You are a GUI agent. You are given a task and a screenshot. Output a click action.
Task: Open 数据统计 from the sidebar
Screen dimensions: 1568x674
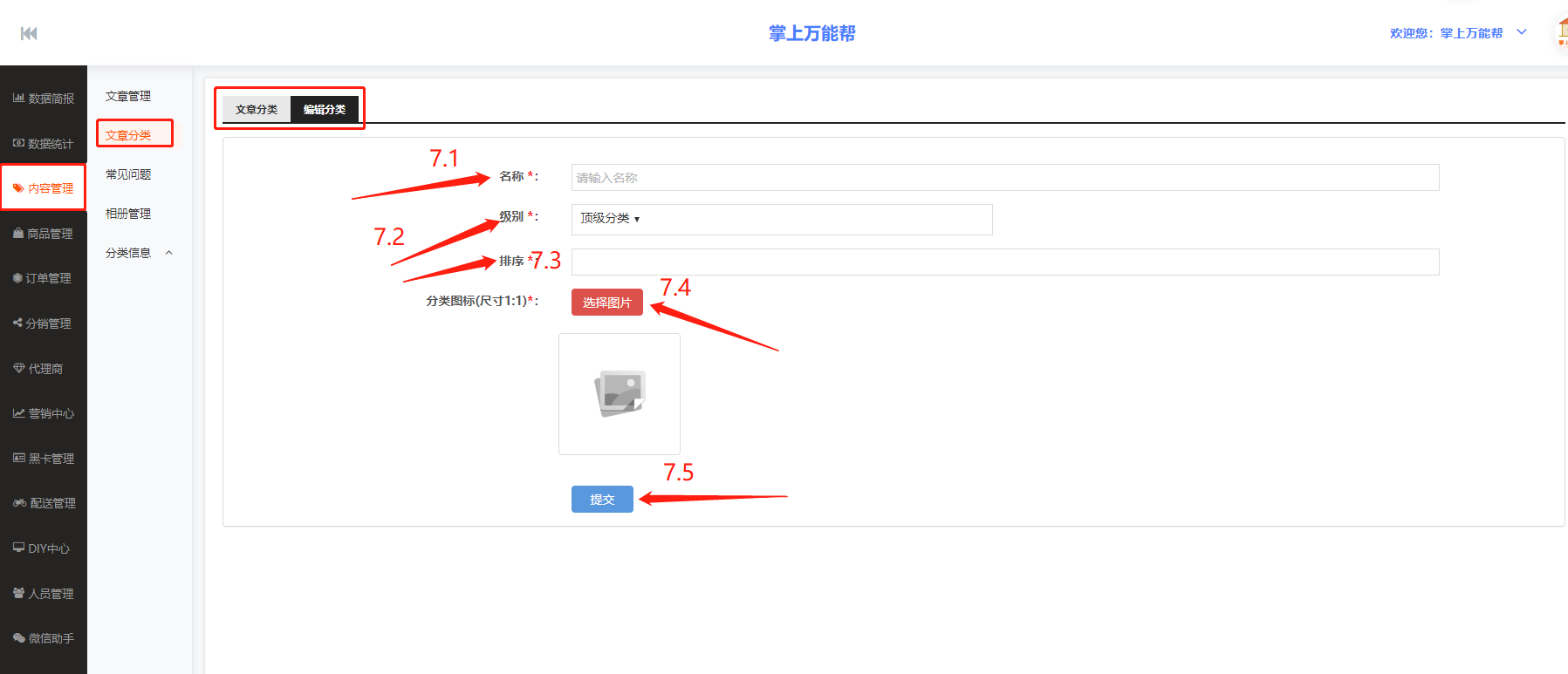[x=44, y=144]
